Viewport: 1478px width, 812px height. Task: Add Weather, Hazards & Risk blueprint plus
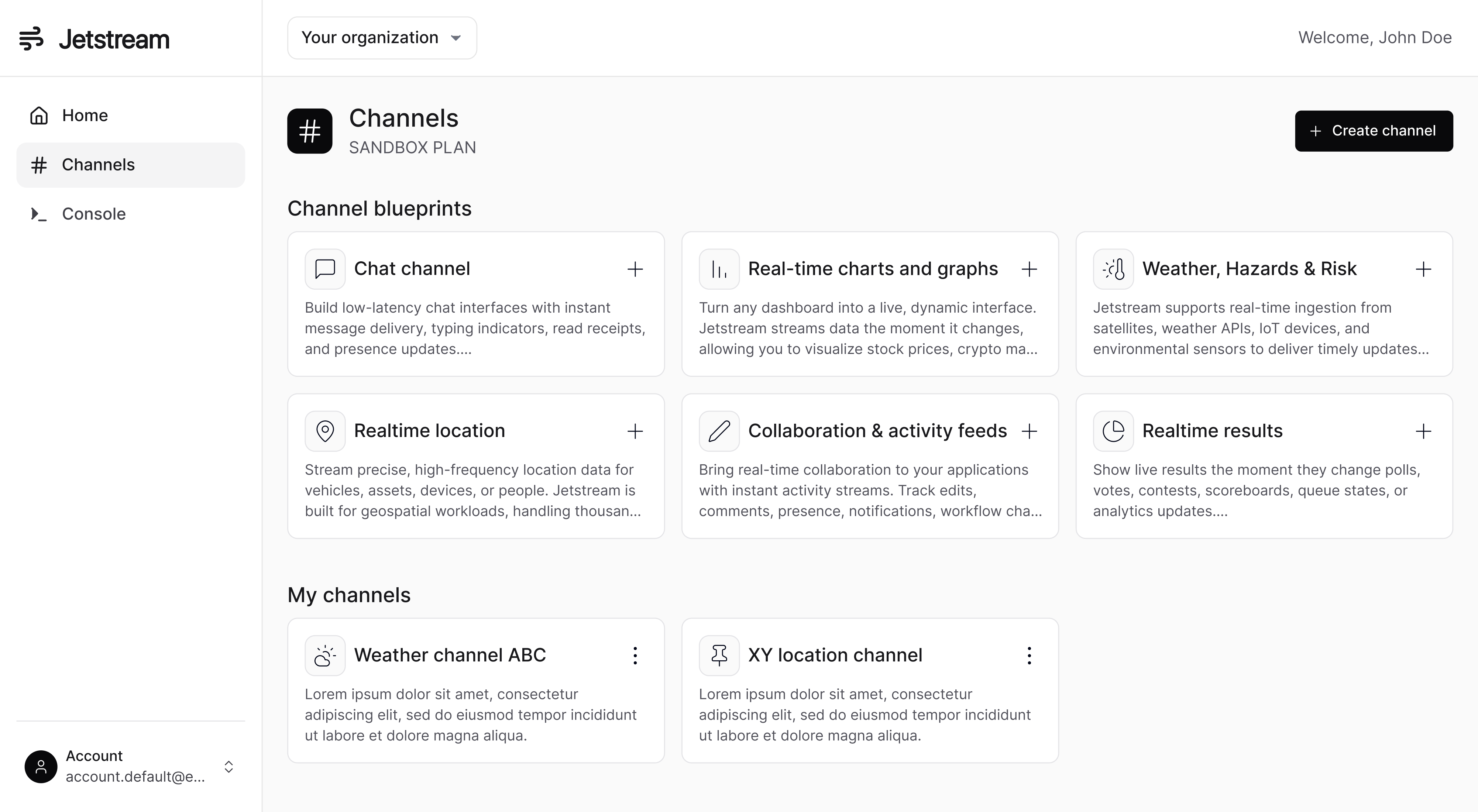tap(1423, 269)
